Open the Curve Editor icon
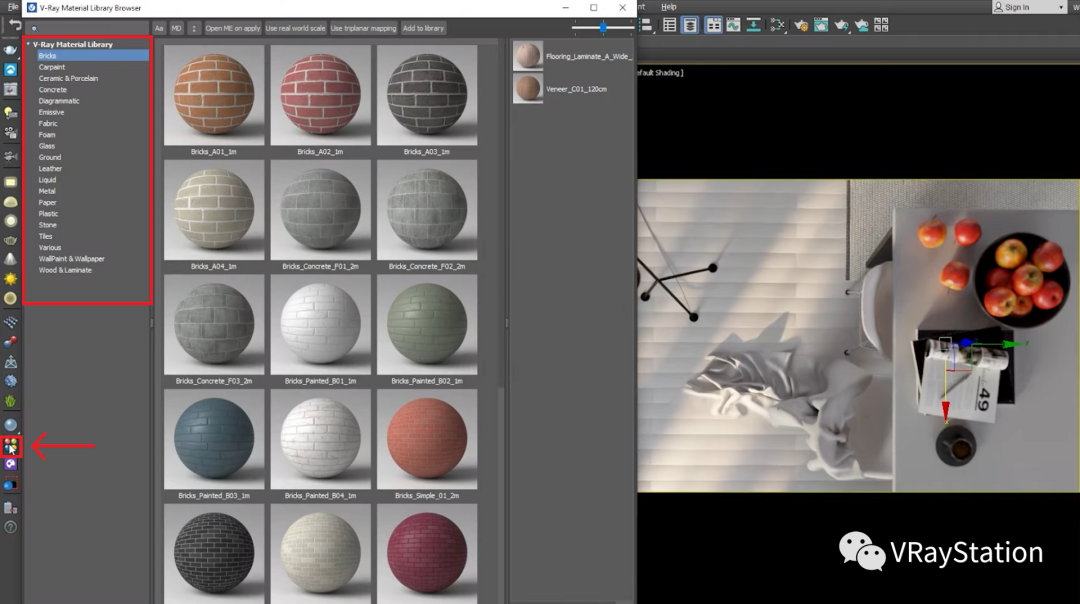 [x=734, y=25]
